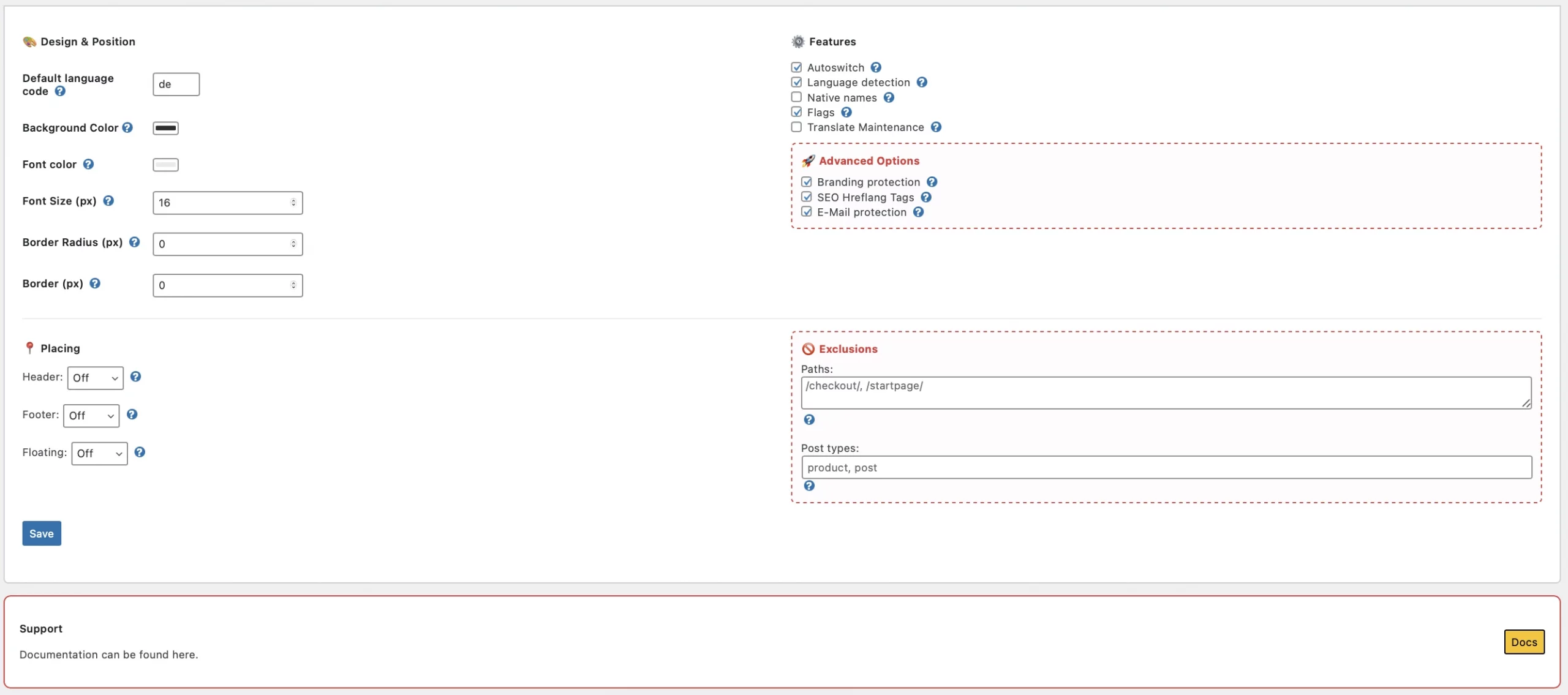Change the Footer dropdown from Off
Image resolution: width=1568 pixels, height=695 pixels.
pyautogui.click(x=91, y=415)
